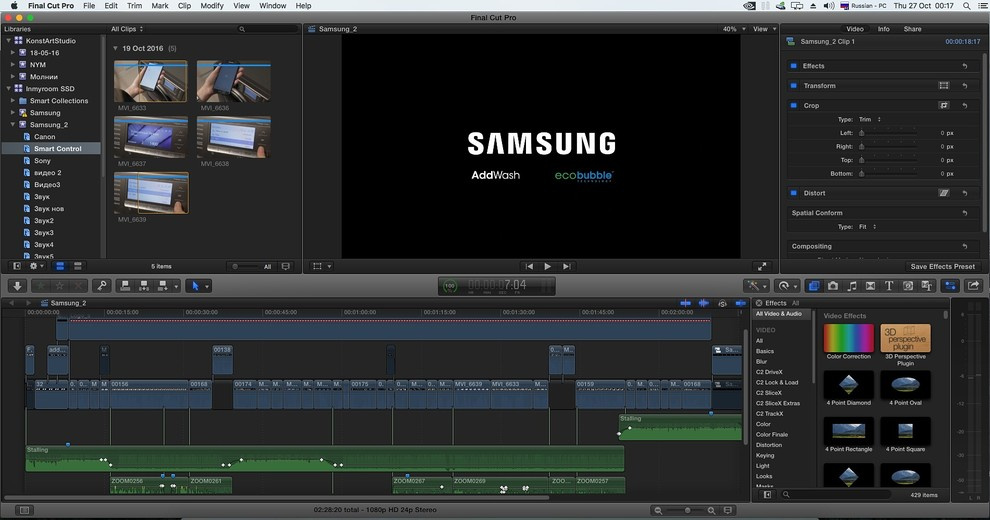Click the Import Media arrow icon

tap(17, 286)
